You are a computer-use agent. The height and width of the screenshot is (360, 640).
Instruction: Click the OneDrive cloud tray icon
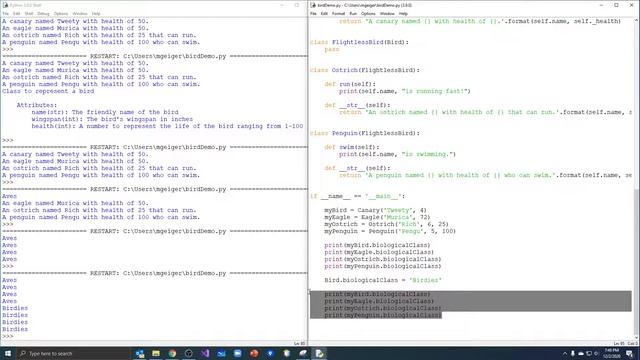pos(581,353)
